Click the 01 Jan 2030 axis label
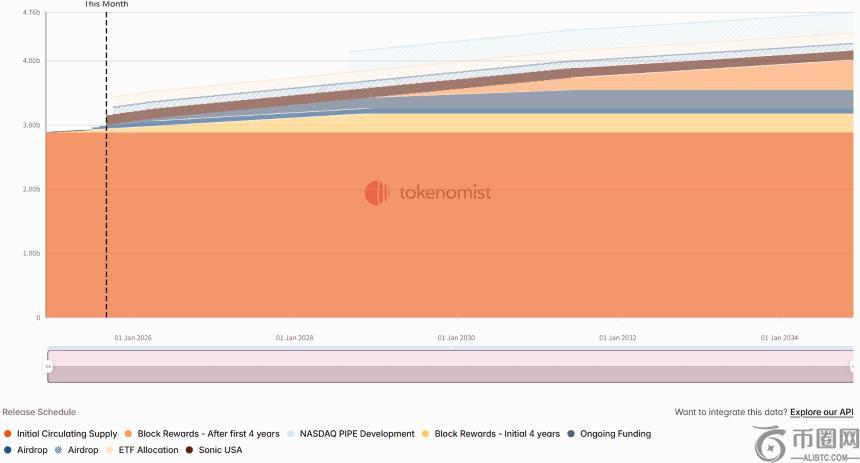Viewport: 860px width, 463px height. point(456,338)
